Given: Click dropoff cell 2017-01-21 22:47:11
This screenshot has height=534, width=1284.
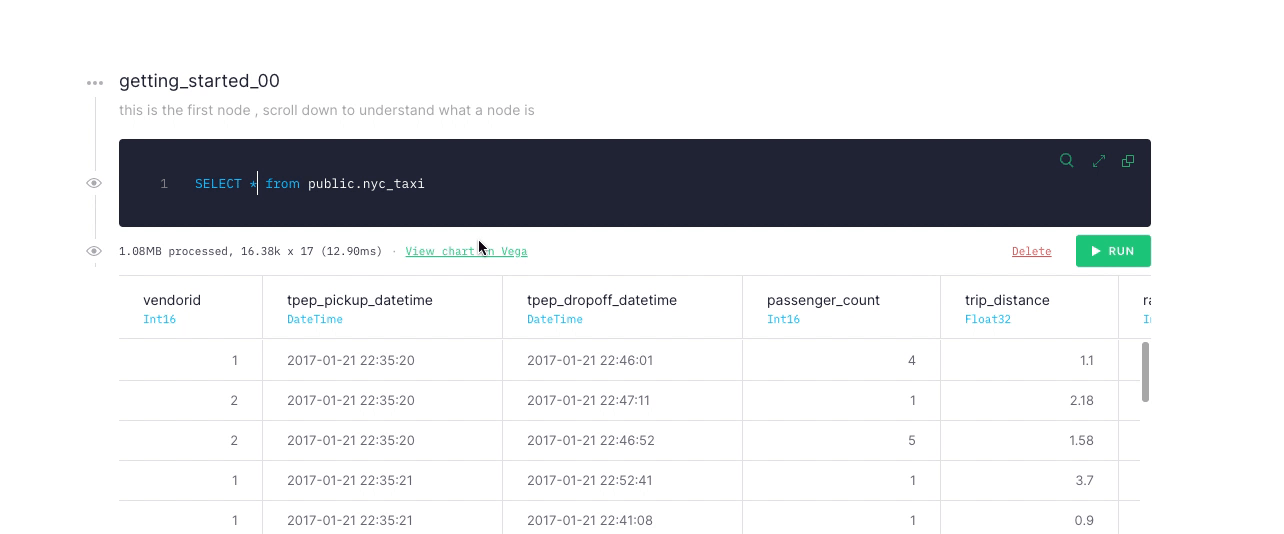Looking at the screenshot, I should click(x=588, y=400).
